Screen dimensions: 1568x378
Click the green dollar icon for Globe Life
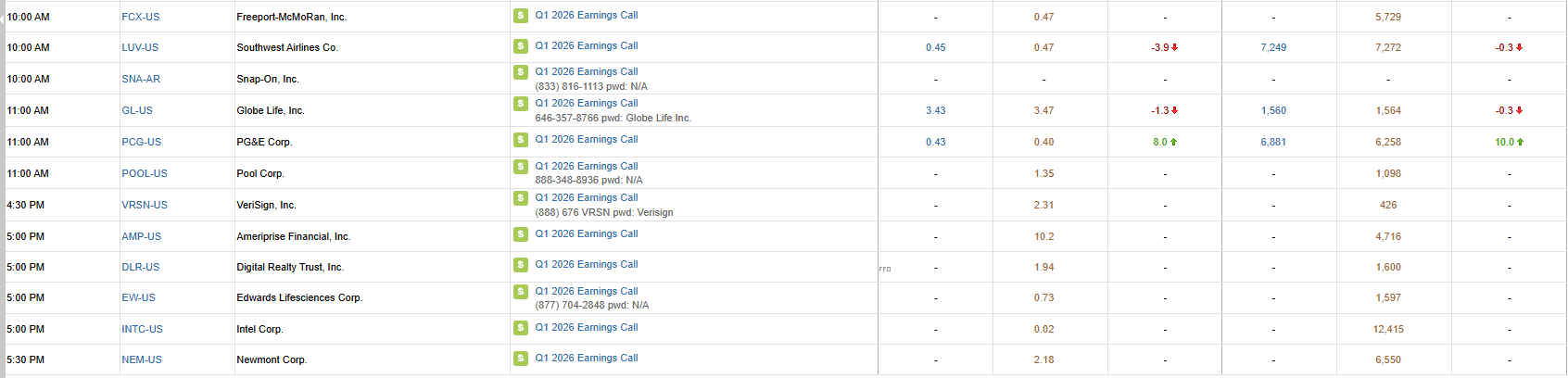point(521,104)
